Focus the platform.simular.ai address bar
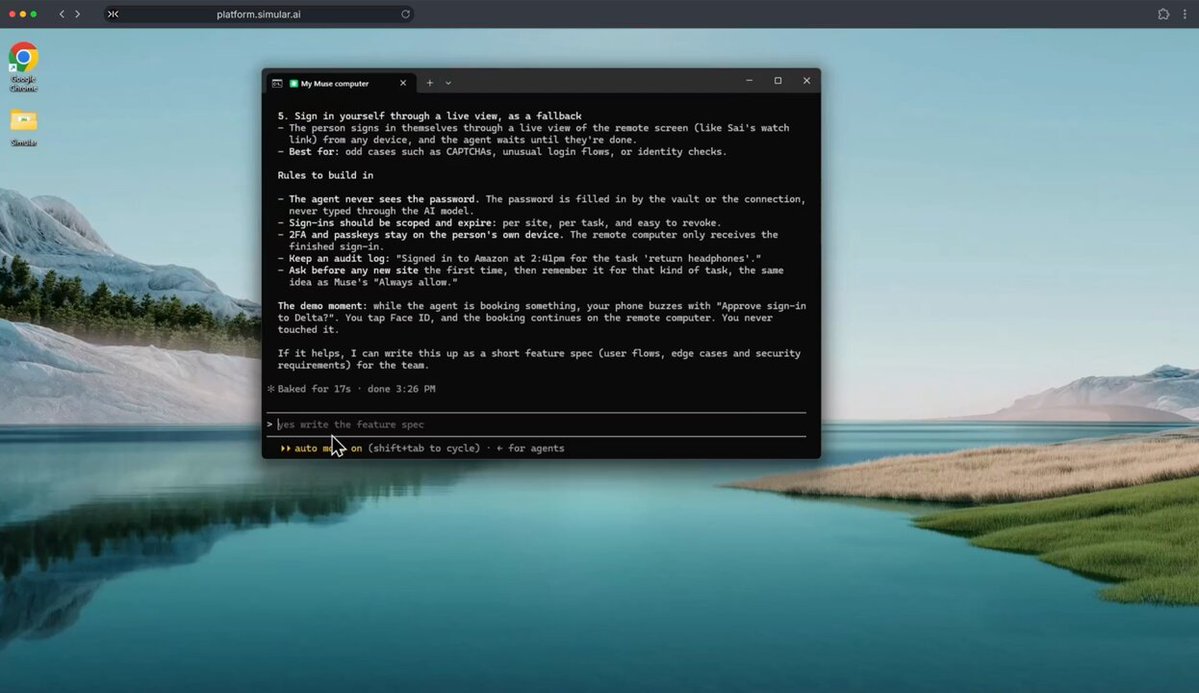Image resolution: width=1199 pixels, height=693 pixels. tap(258, 14)
